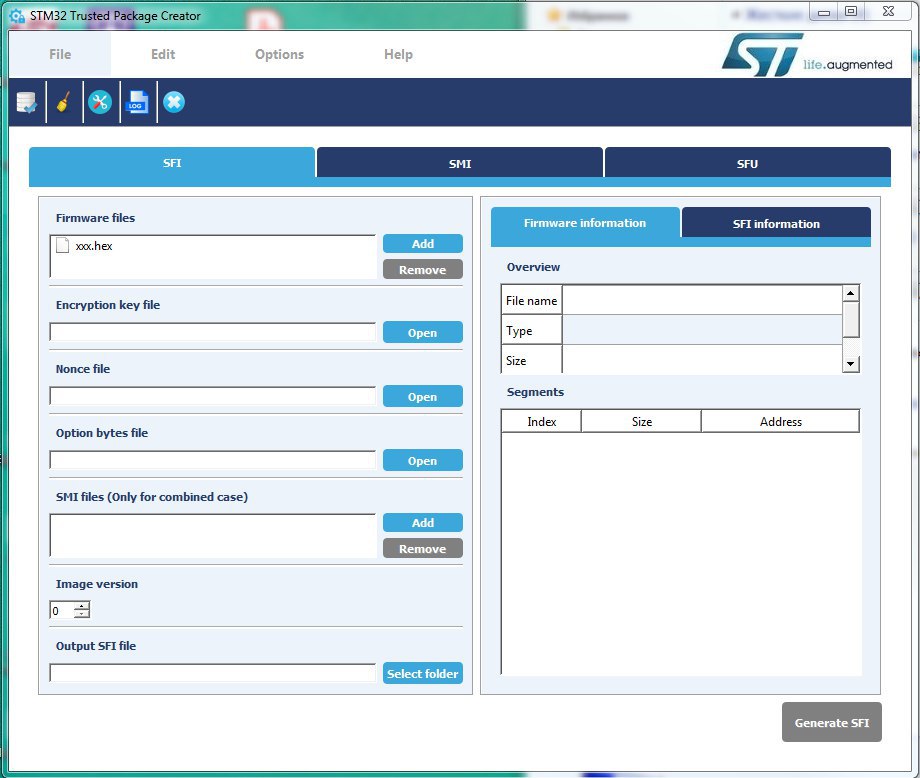The image size is (920, 778).
Task: Open the LOG file toolbar icon
Action: tap(137, 102)
